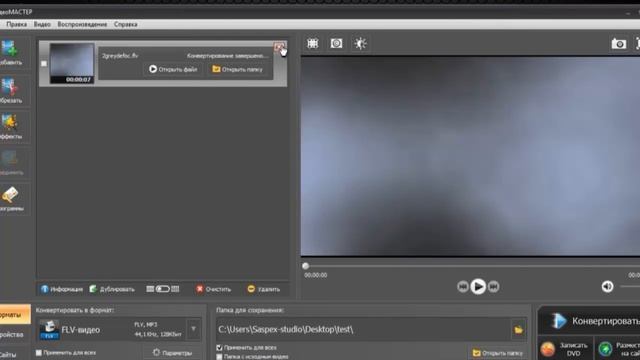Click the FLV-видео format icon

pos(49,330)
